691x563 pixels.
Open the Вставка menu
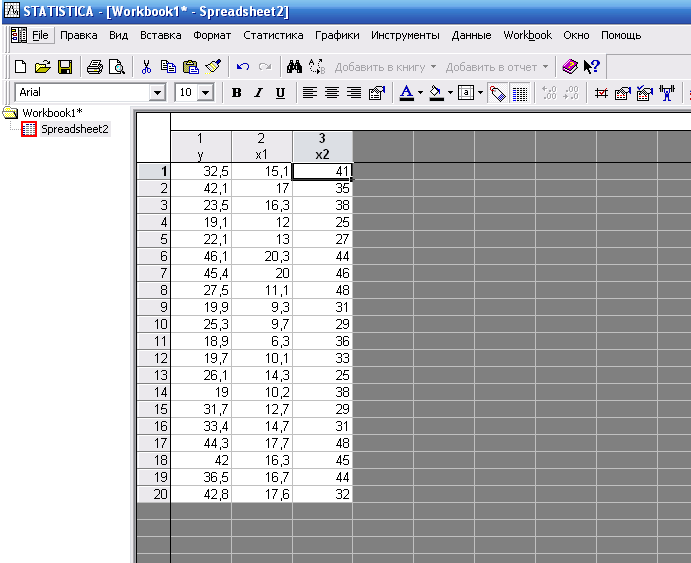[160, 35]
